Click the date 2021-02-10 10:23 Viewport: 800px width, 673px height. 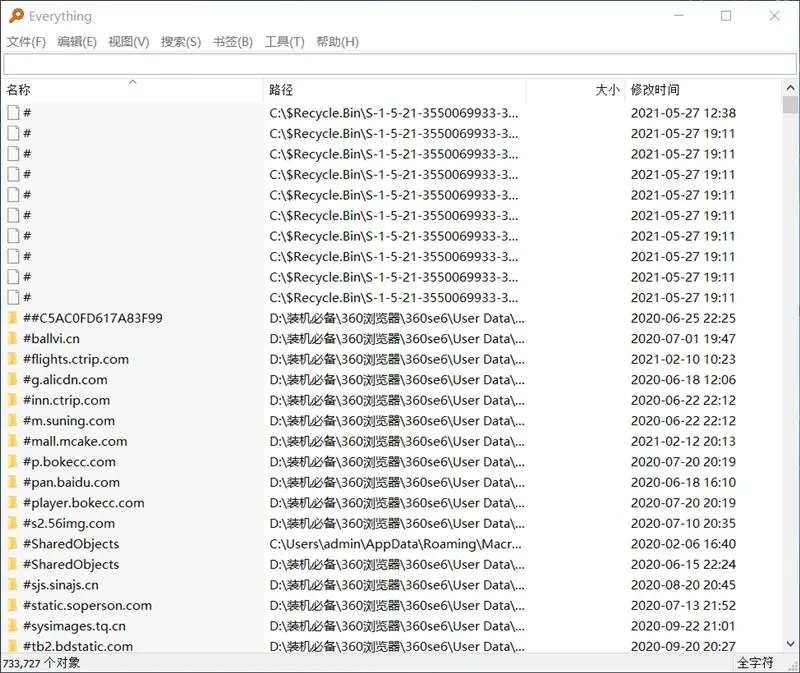pos(683,359)
